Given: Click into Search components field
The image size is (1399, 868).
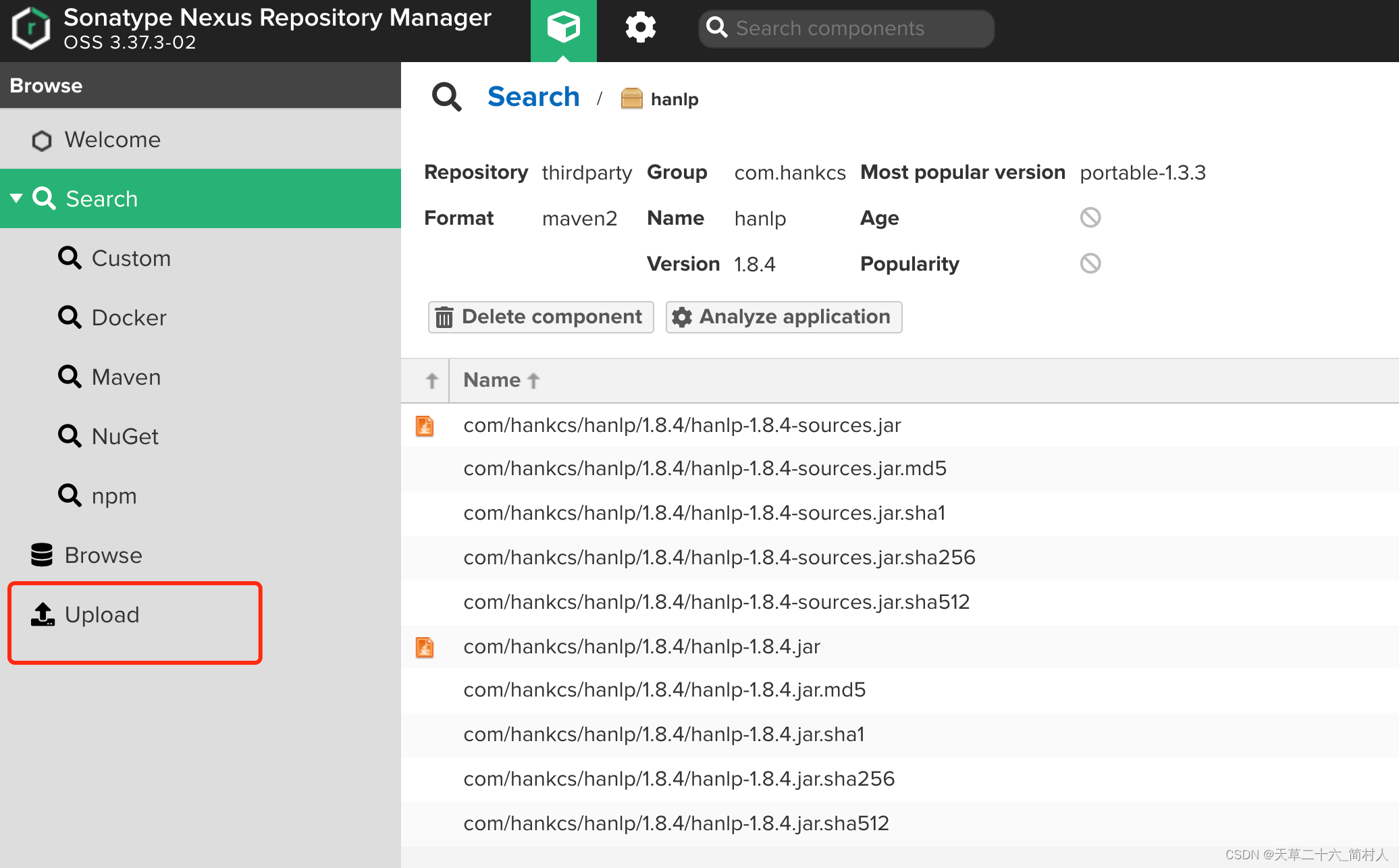Looking at the screenshot, I should point(847,28).
